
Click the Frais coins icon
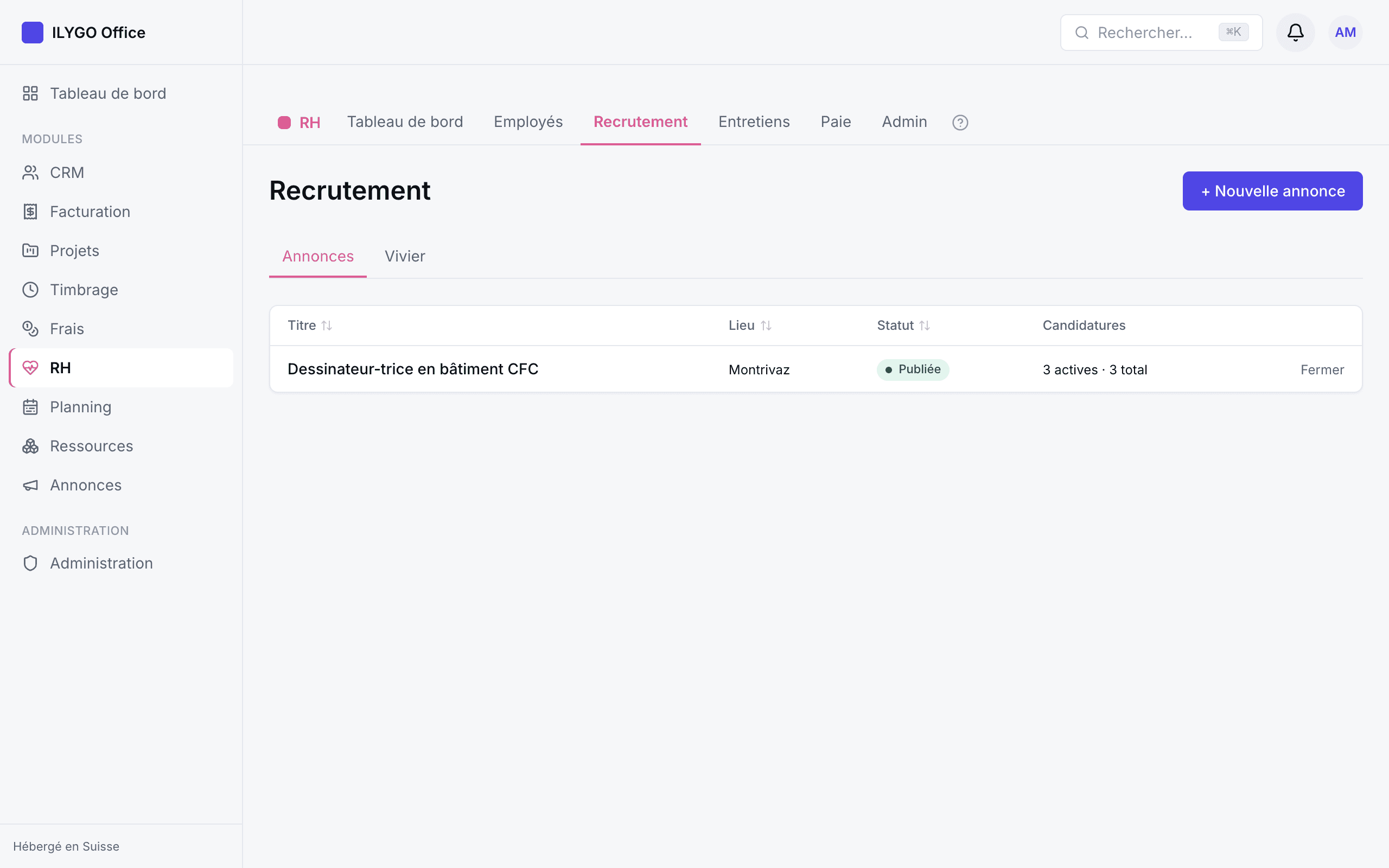tap(30, 329)
